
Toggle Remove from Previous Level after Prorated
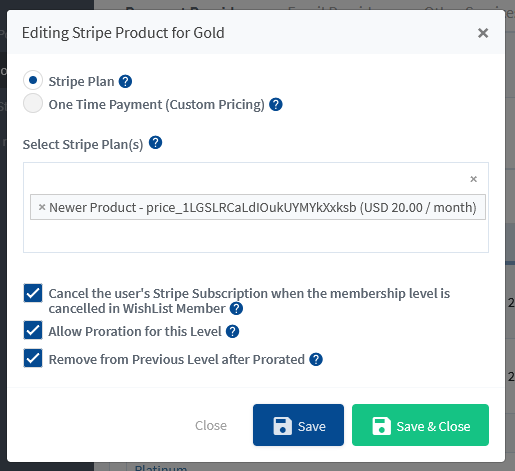33,358
